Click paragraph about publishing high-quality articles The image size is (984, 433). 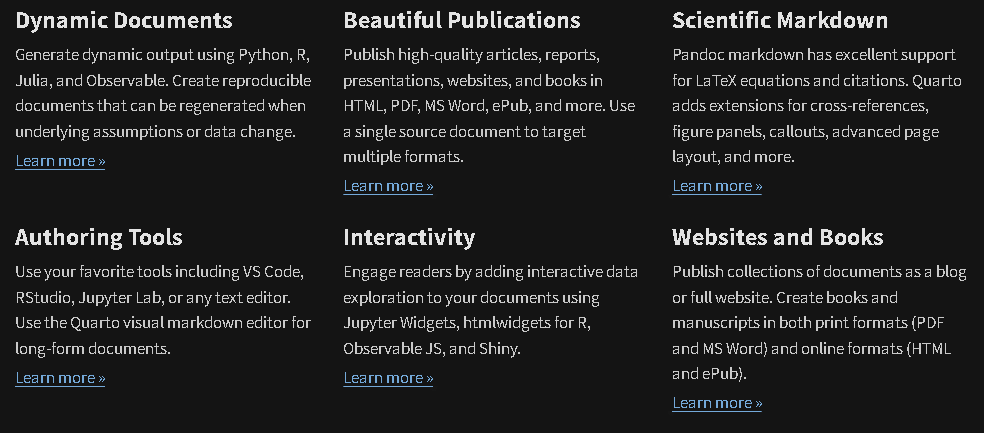489,106
